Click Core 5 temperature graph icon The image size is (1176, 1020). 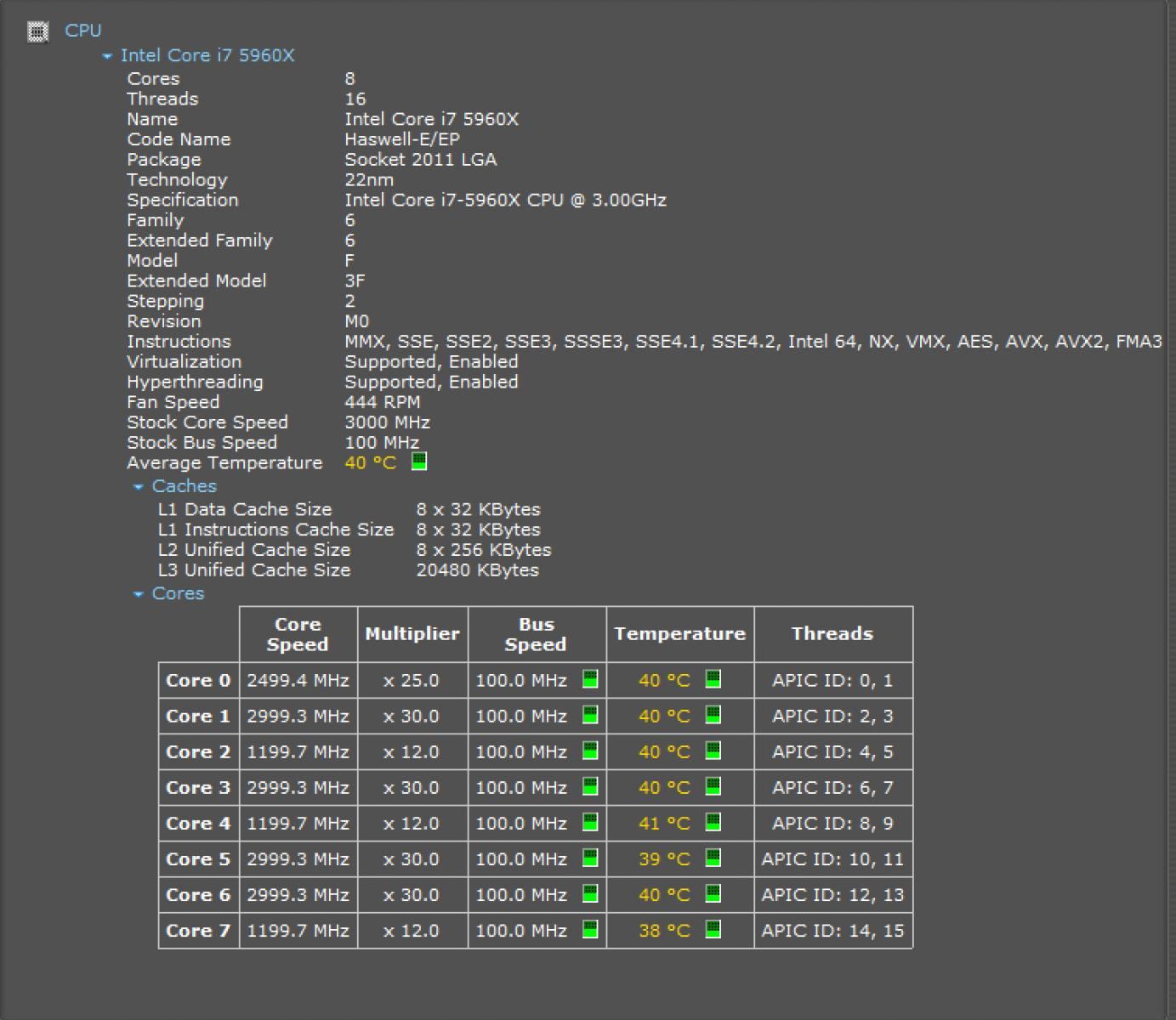coord(713,858)
